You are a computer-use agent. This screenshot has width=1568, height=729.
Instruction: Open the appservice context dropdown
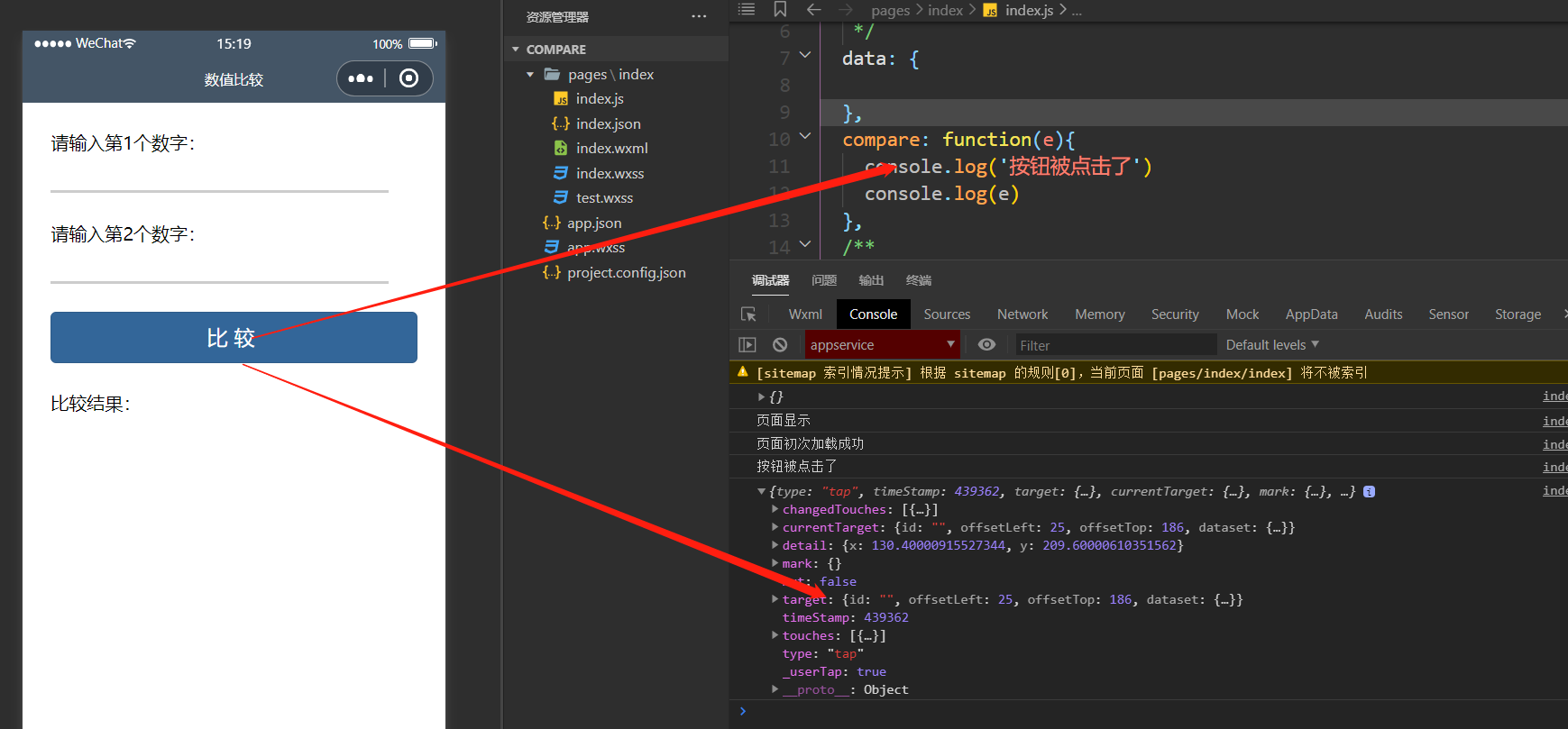881,345
